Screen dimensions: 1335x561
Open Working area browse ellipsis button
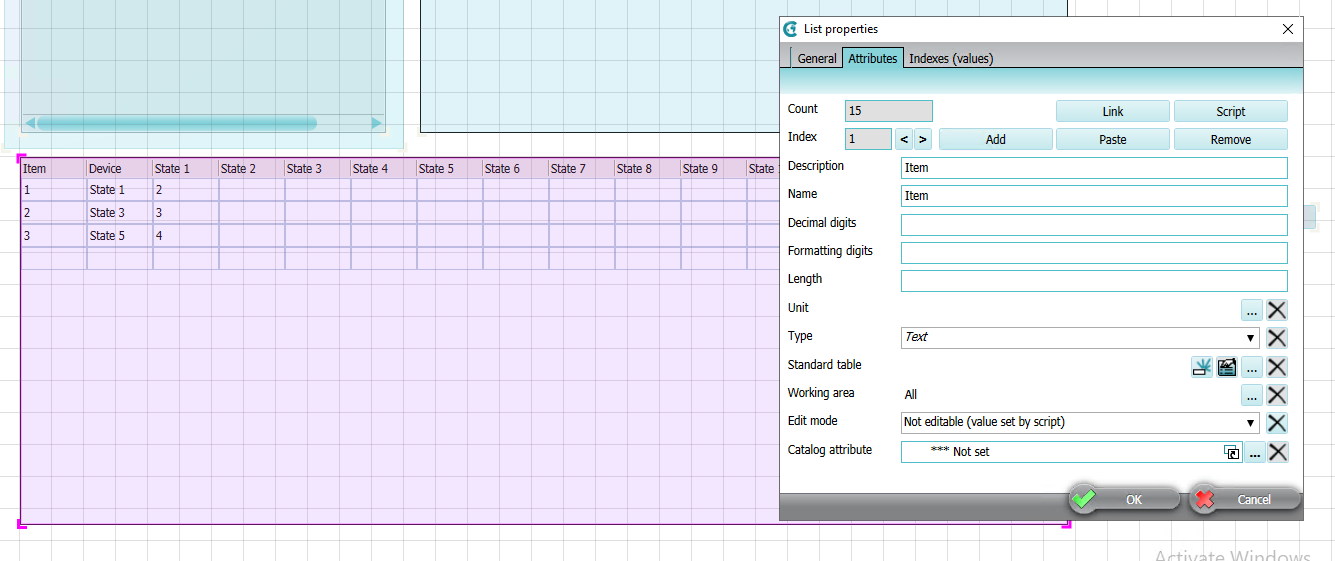point(1251,395)
